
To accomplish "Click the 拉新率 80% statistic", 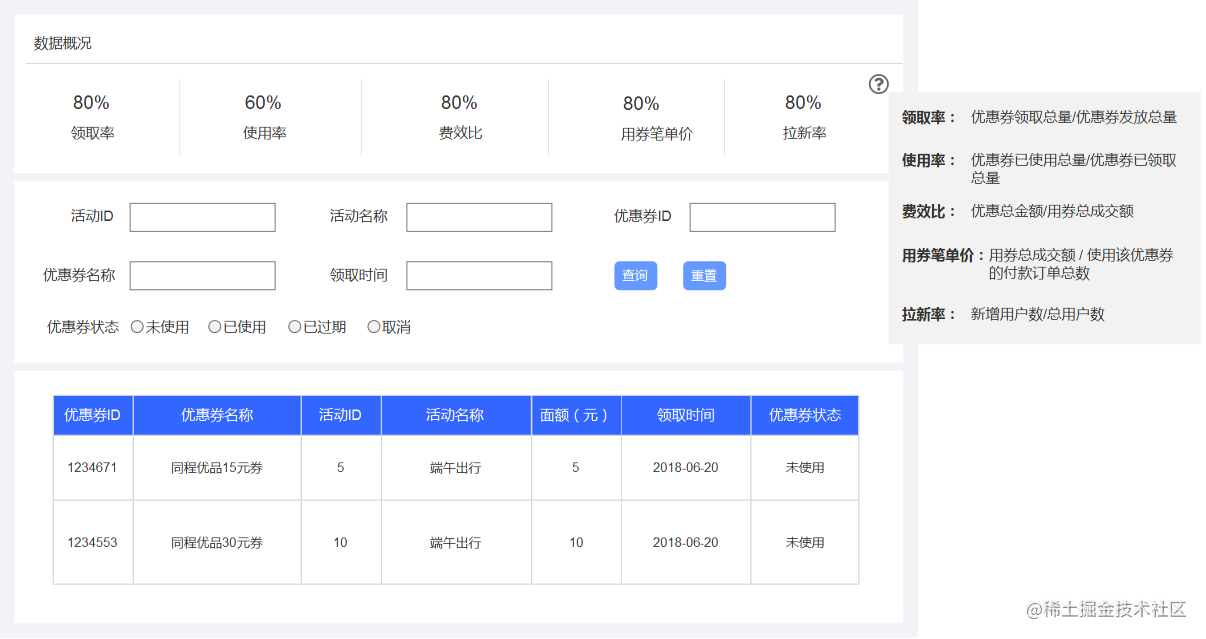I will click(804, 117).
